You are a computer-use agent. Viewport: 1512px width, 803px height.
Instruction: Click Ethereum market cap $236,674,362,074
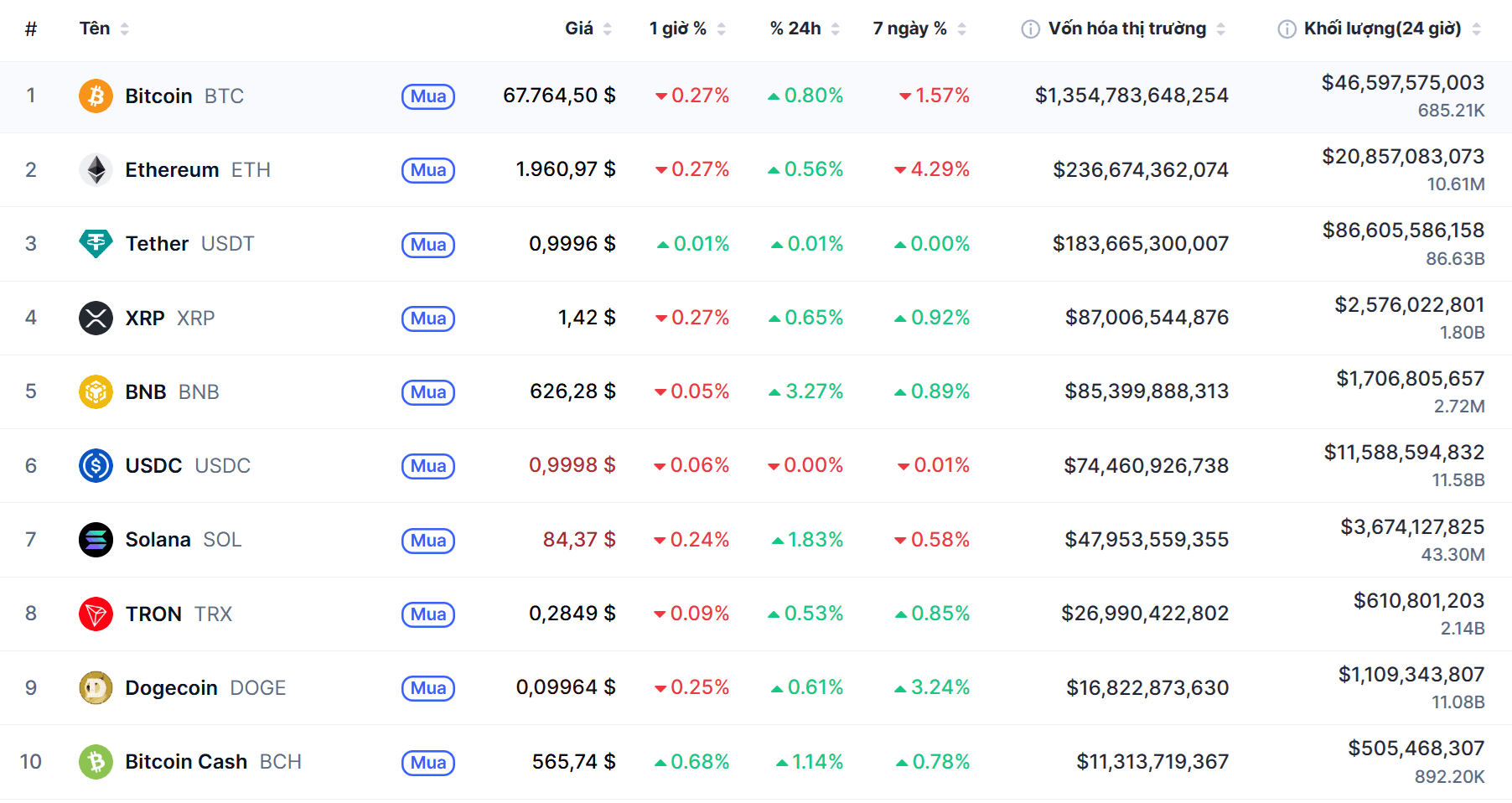(x=1141, y=170)
